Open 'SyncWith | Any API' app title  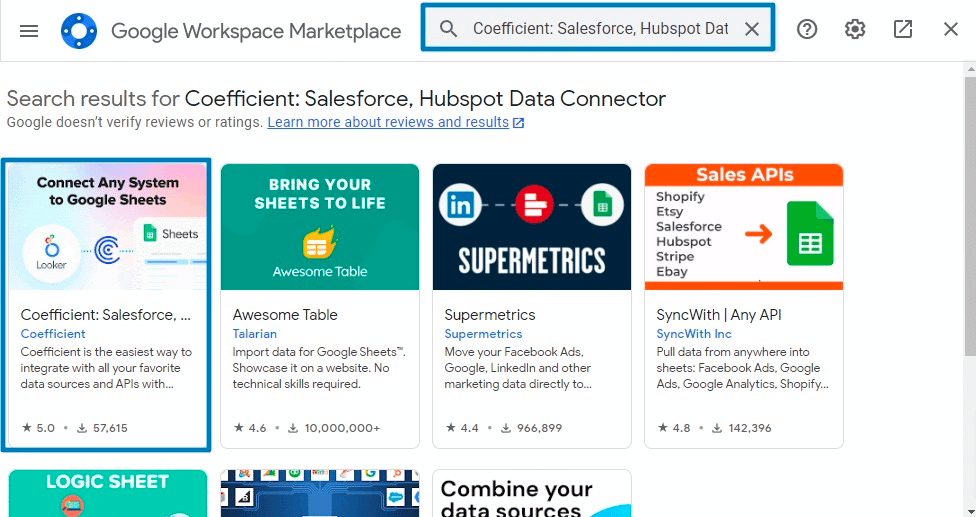719,315
